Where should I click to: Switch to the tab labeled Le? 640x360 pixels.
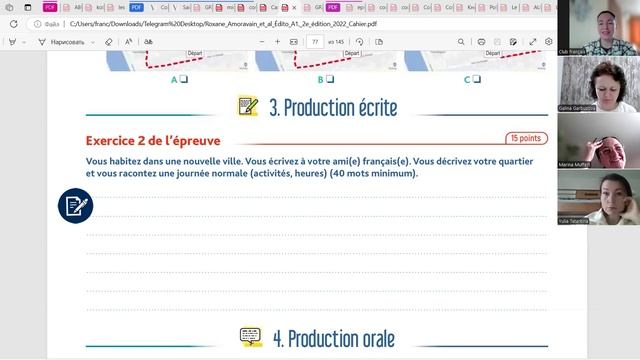coord(509,7)
